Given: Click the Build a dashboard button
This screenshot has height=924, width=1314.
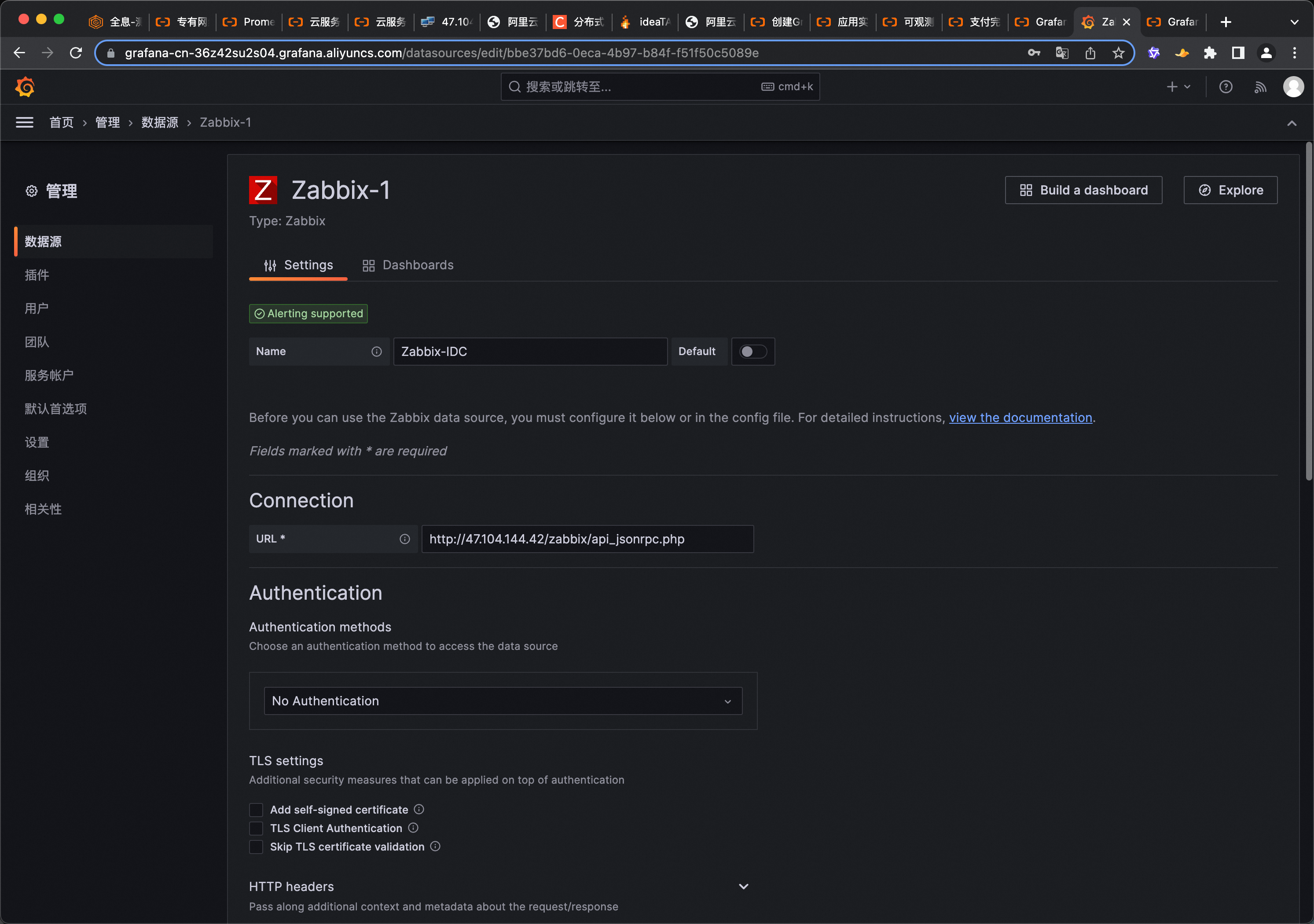Looking at the screenshot, I should coord(1083,190).
